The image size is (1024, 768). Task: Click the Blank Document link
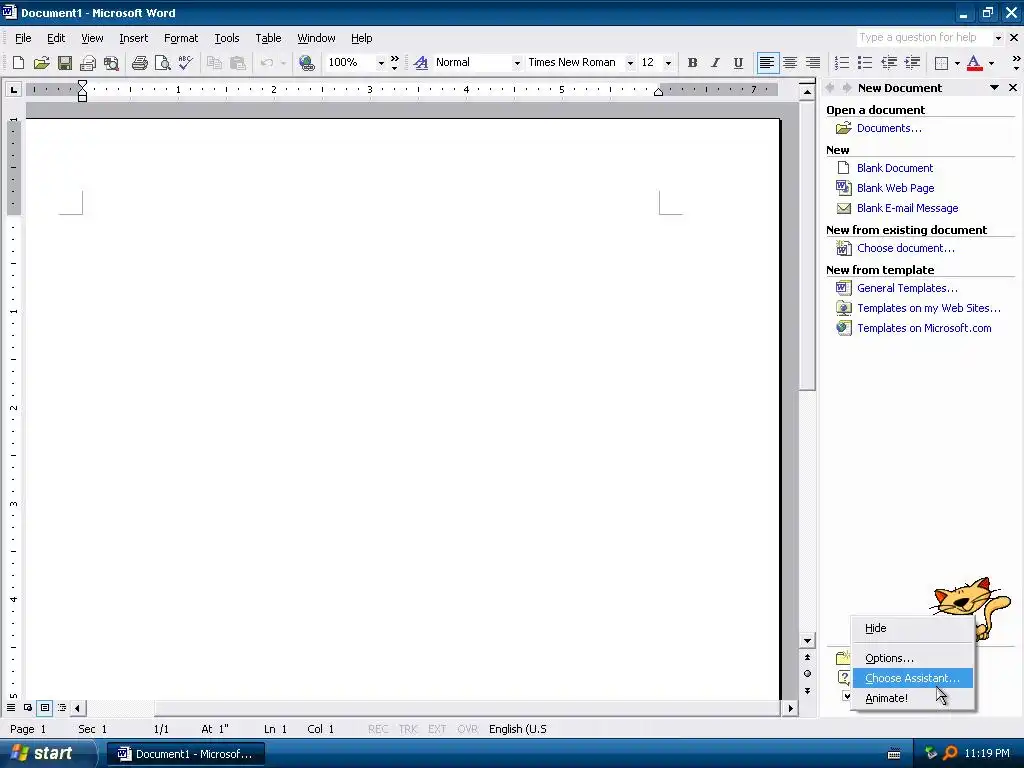[895, 168]
